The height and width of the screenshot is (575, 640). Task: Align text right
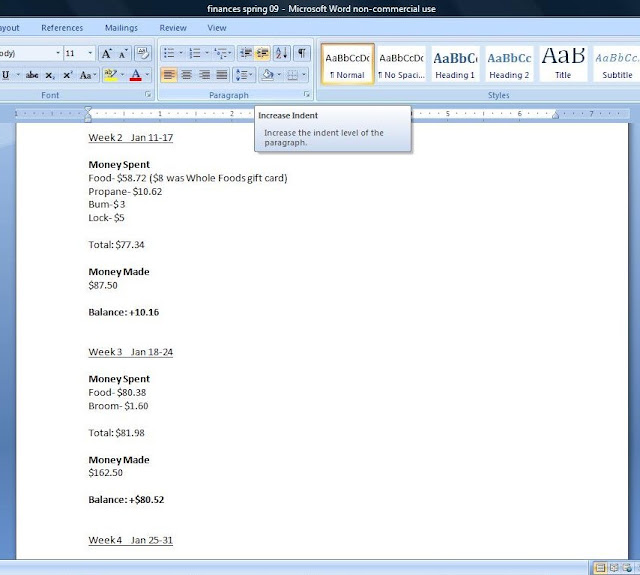(x=204, y=75)
